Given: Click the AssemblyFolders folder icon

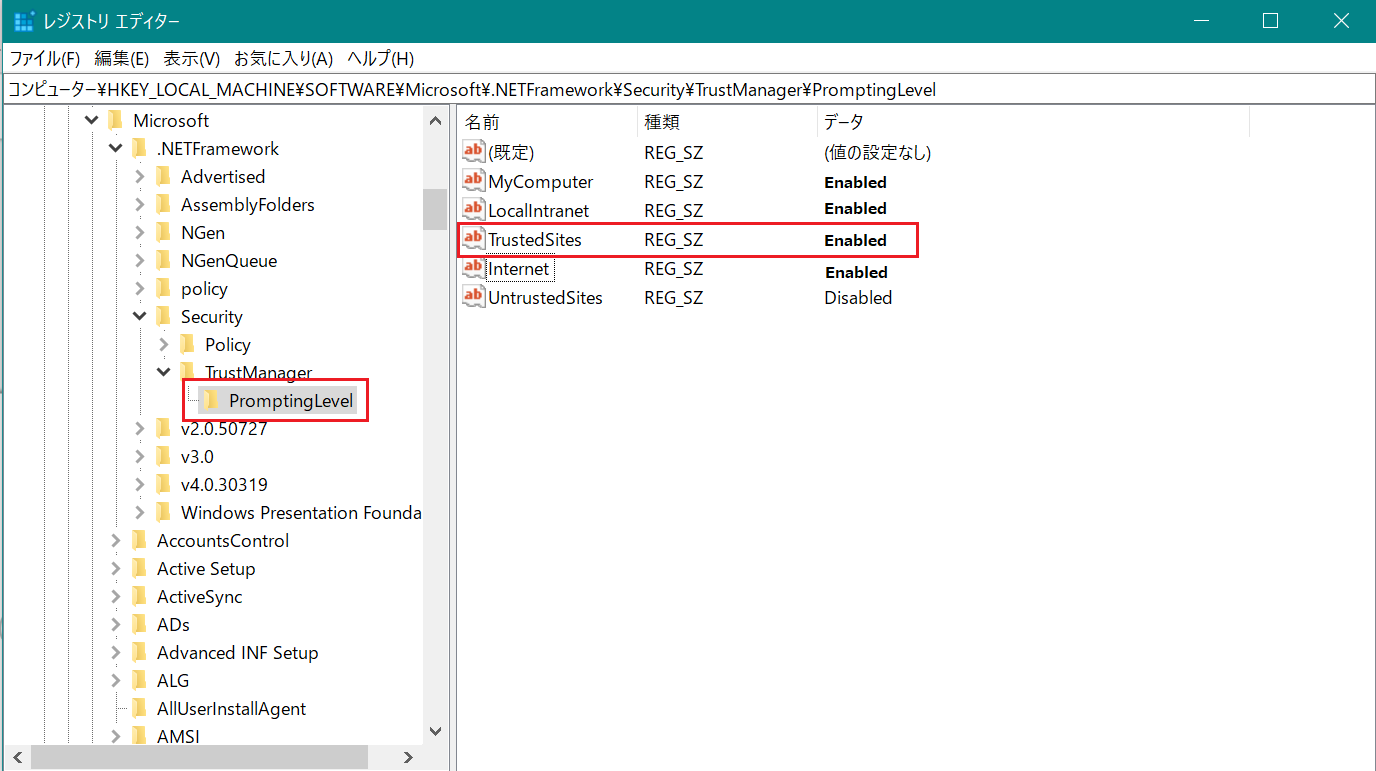Looking at the screenshot, I should tap(163, 204).
